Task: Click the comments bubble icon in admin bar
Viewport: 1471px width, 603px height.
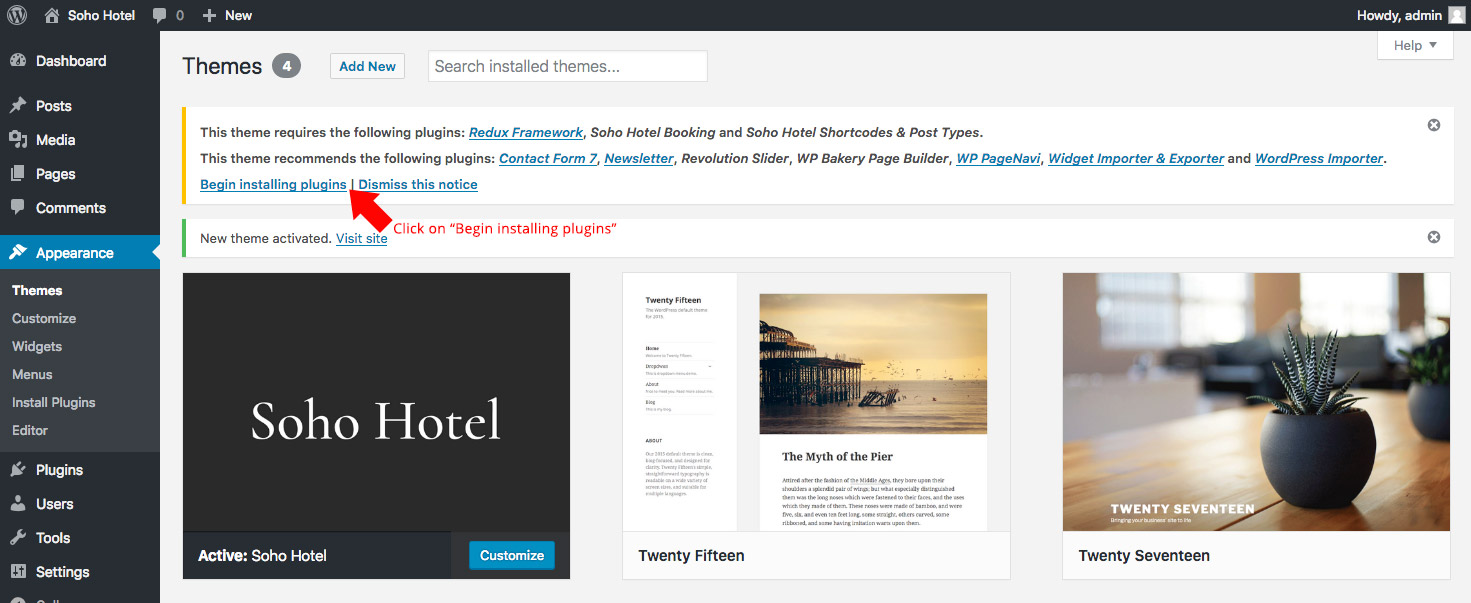Action: [160, 15]
